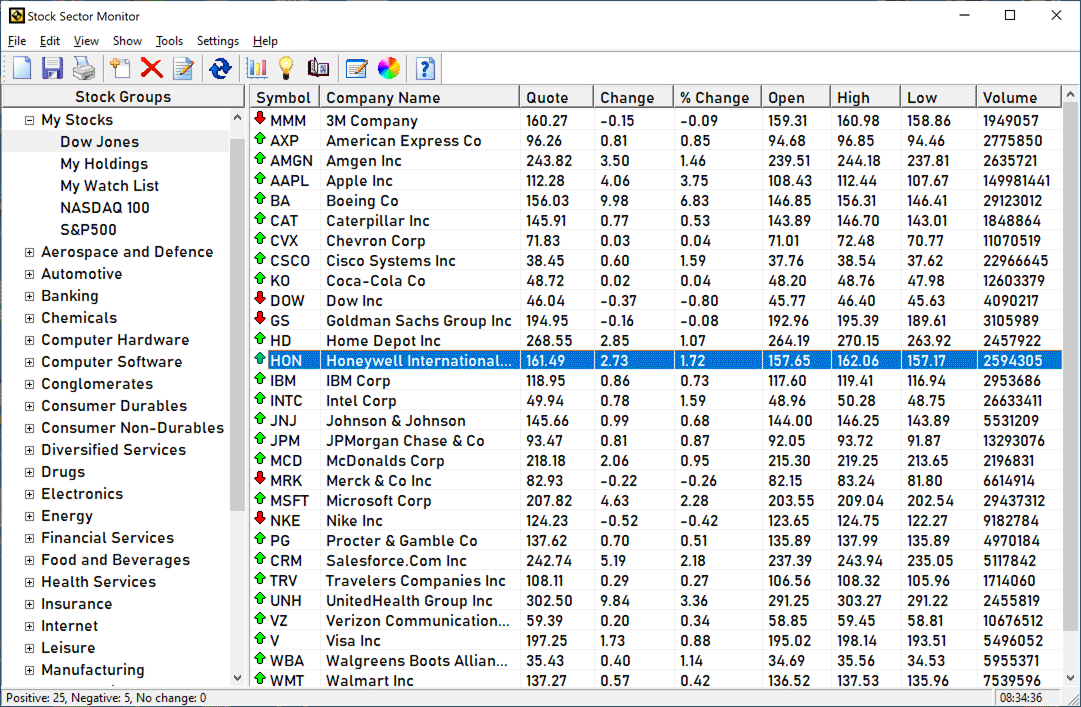The width and height of the screenshot is (1081, 707).
Task: Open the color wheel icon
Action: pyautogui.click(x=389, y=68)
